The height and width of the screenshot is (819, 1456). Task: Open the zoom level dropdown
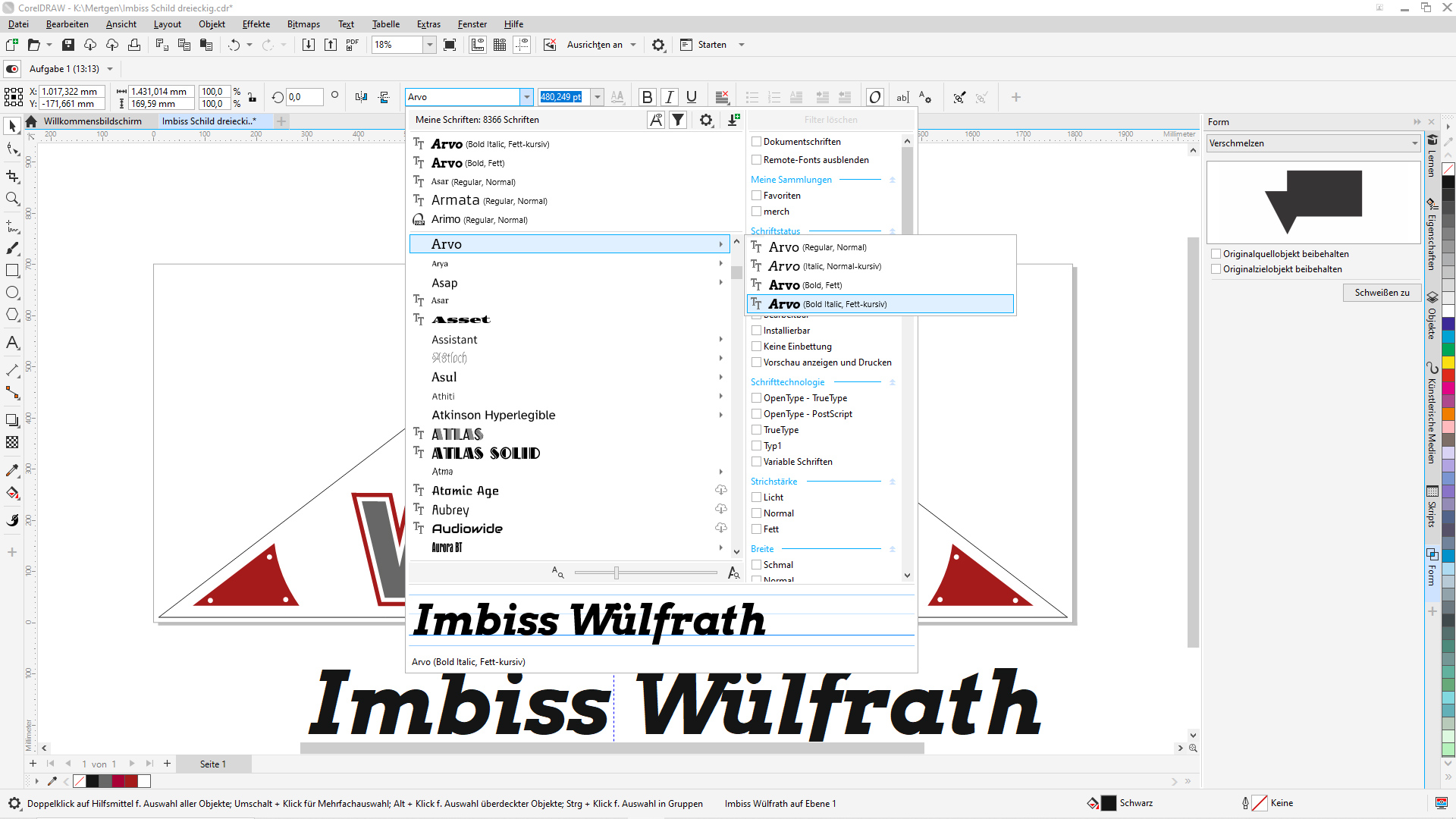[429, 45]
